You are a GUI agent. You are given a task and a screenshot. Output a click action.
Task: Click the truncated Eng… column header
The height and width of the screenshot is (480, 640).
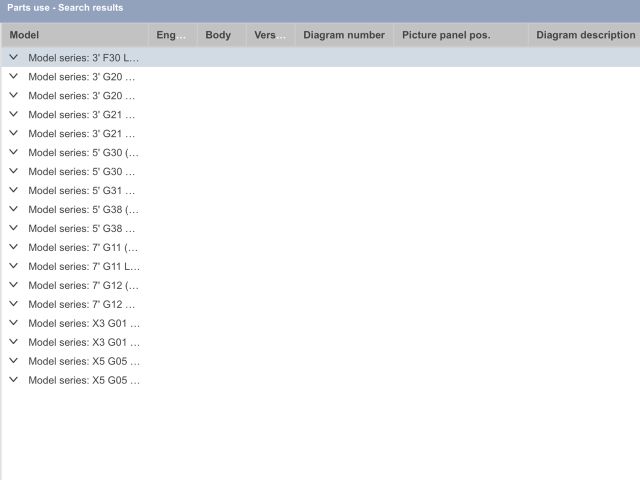[x=171, y=35]
